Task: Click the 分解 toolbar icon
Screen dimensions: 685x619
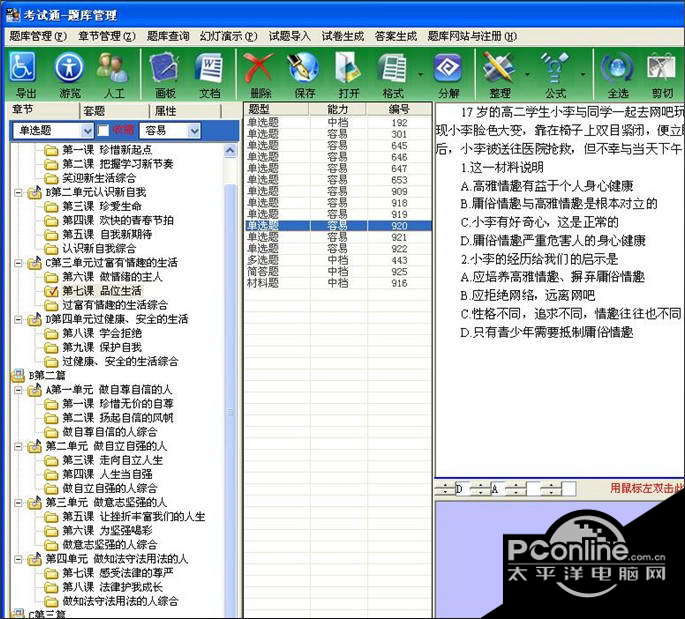Action: pos(448,74)
